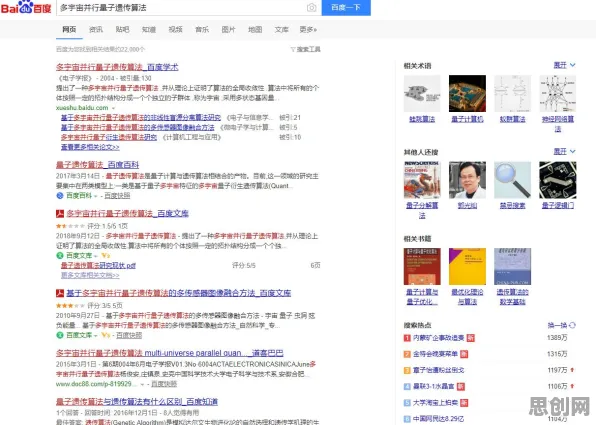
Task: Click 百度文库 green icon under 2018年9月12日 result
Action: click(60, 255)
